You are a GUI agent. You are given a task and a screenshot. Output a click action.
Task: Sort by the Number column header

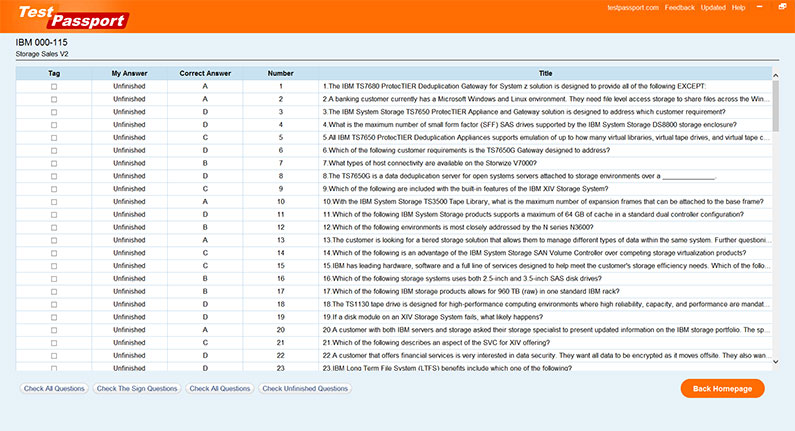[x=281, y=73]
